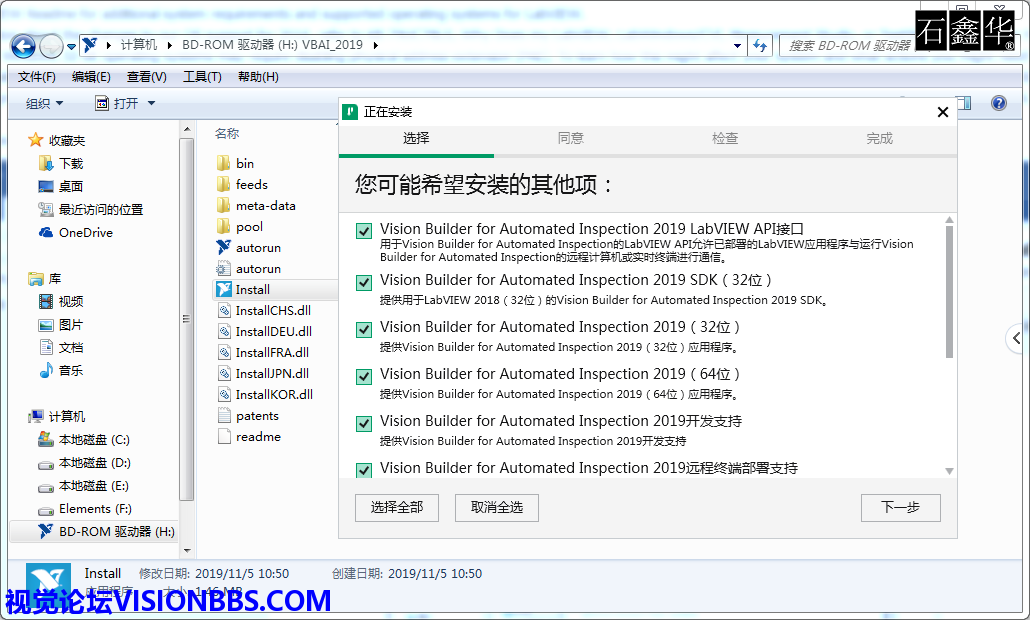This screenshot has height=620, width=1030.
Task: Uncheck Vision Builder 2019 (64位) application checkbox
Action: [x=363, y=376]
